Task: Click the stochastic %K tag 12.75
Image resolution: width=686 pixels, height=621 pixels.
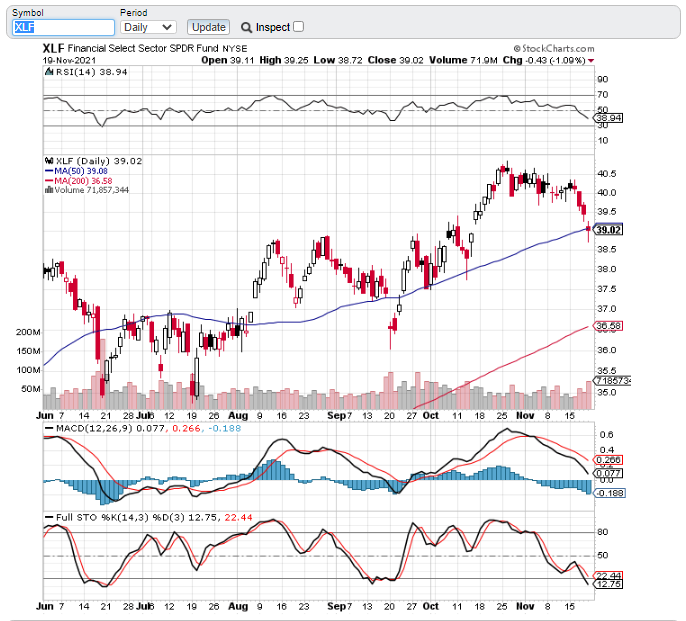Action: click(608, 584)
